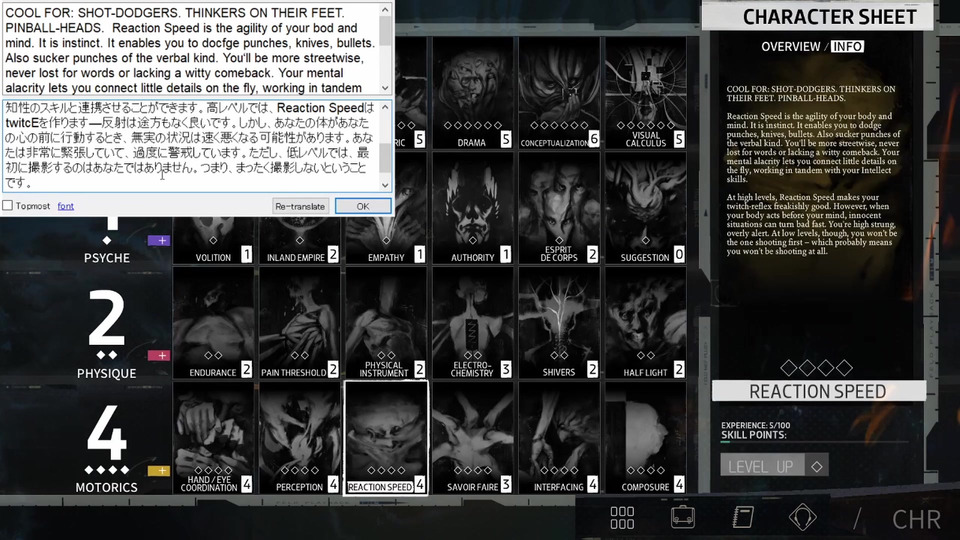Select the Drama skill card

[x=472, y=92]
